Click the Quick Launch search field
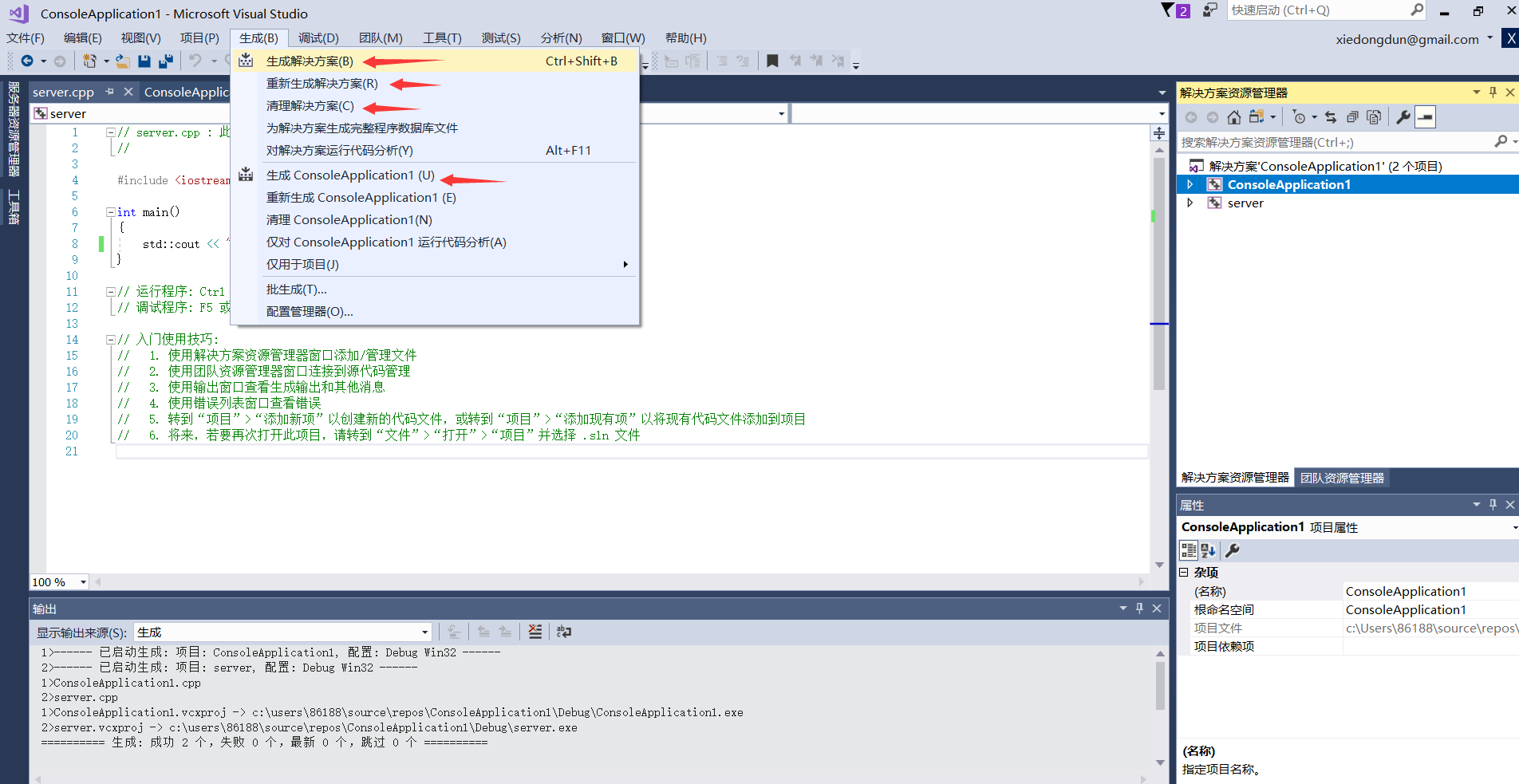 coord(1318,10)
